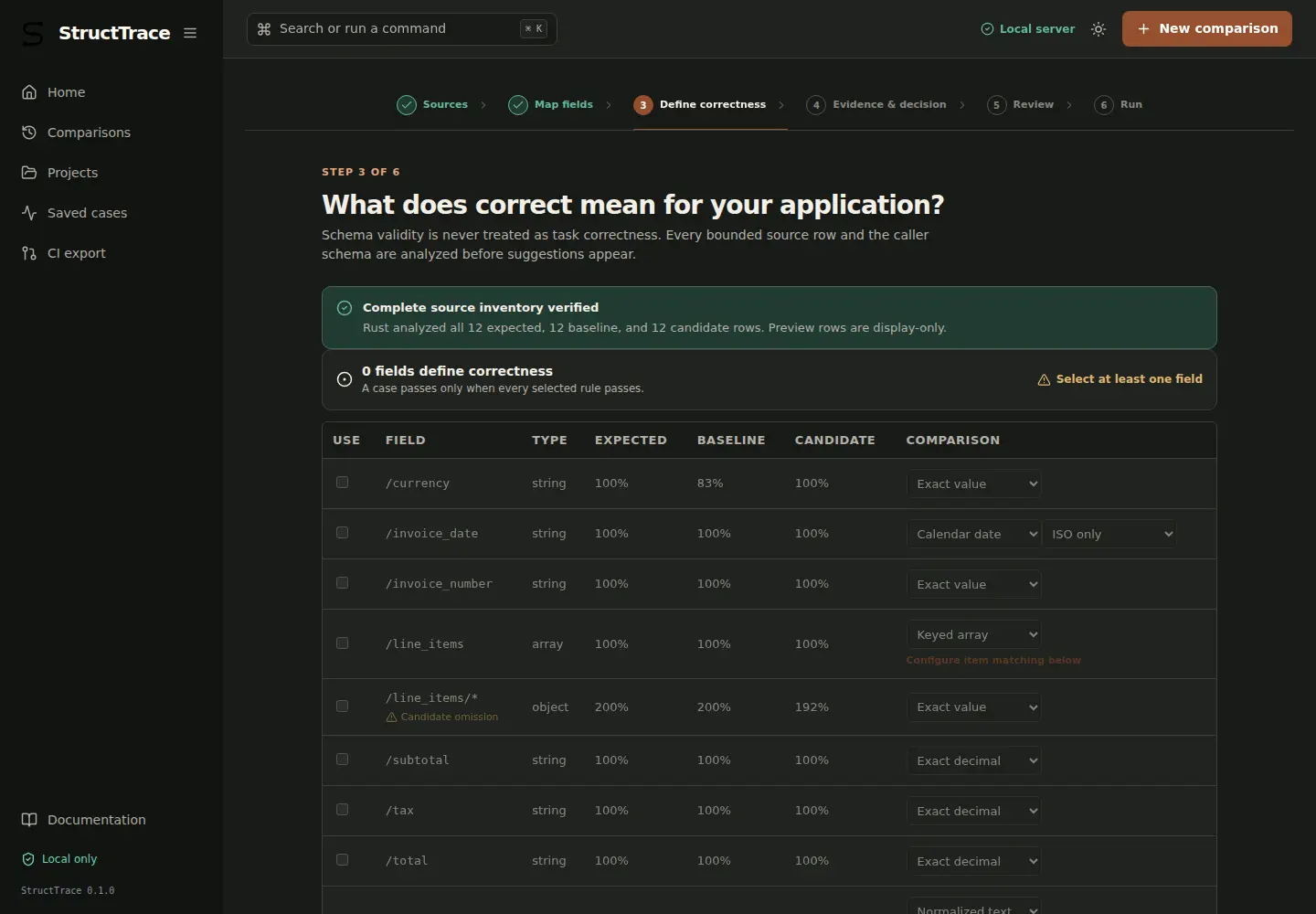Click the command icon in search bar

point(264,29)
